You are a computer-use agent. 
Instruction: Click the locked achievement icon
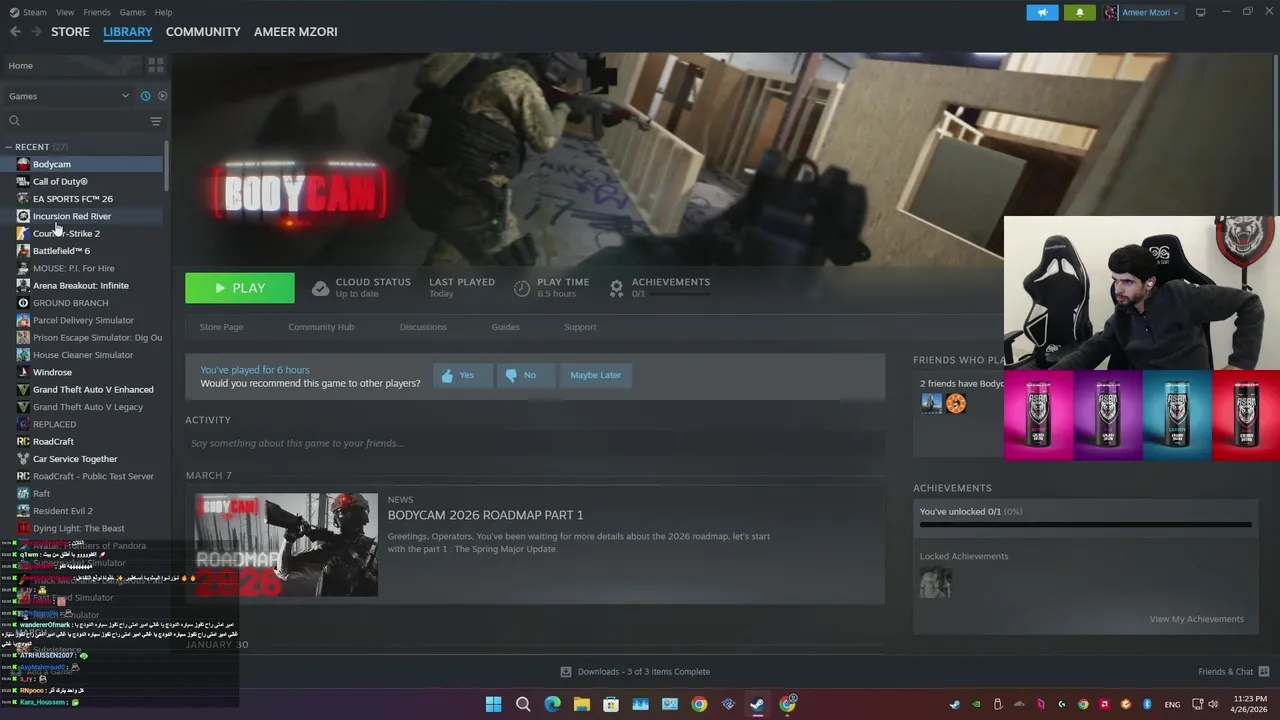tap(936, 583)
